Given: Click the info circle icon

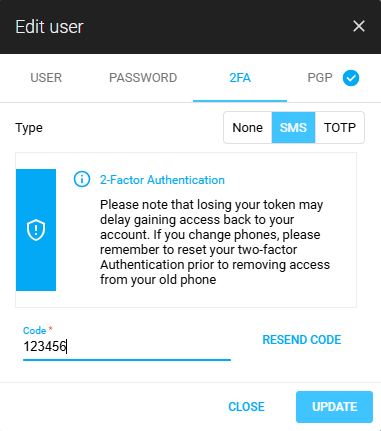Looking at the screenshot, I should pyautogui.click(x=82, y=179).
